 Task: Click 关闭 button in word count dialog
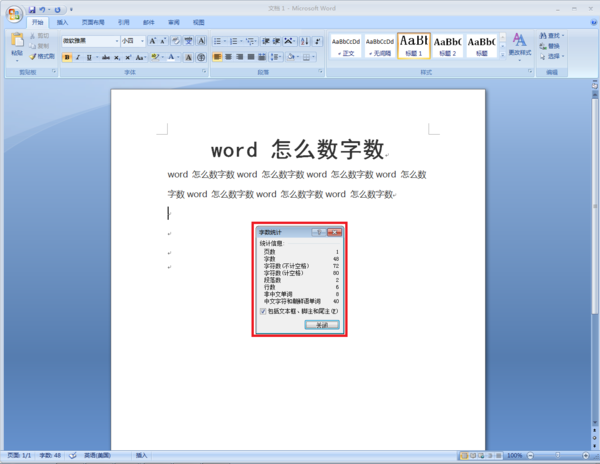[322, 325]
